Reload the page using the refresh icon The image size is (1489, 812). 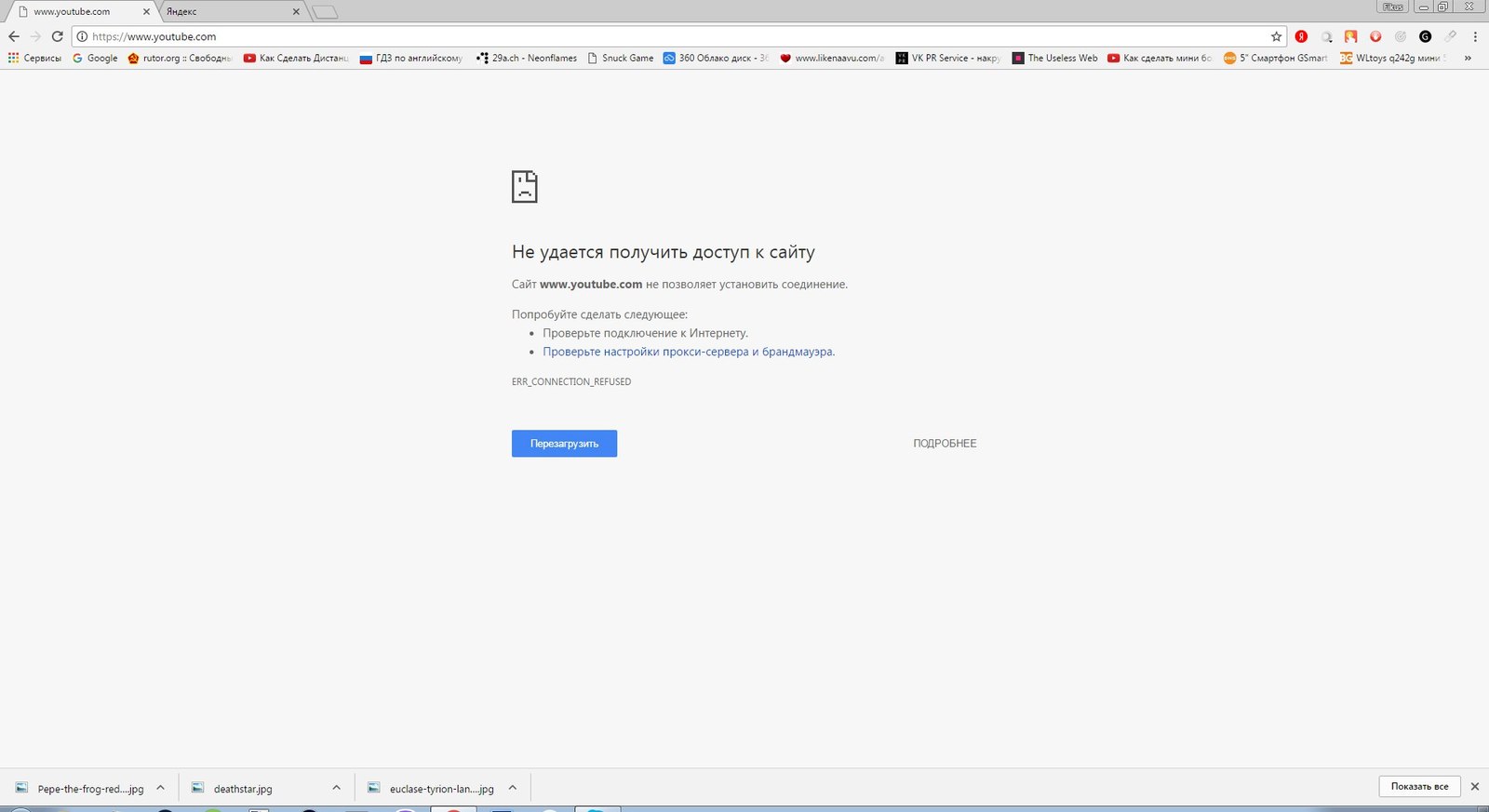pyautogui.click(x=57, y=36)
